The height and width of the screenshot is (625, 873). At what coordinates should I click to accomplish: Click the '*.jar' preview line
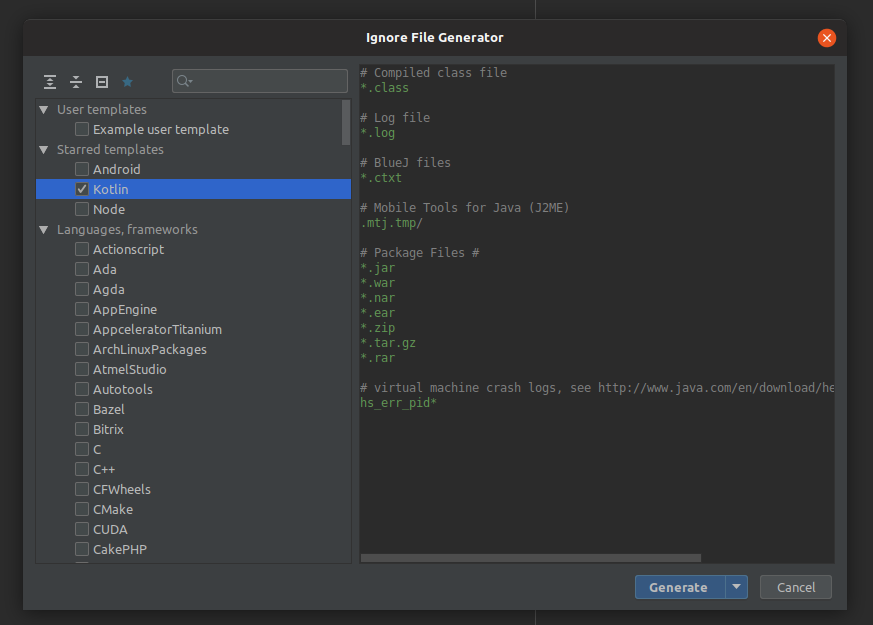click(x=377, y=268)
